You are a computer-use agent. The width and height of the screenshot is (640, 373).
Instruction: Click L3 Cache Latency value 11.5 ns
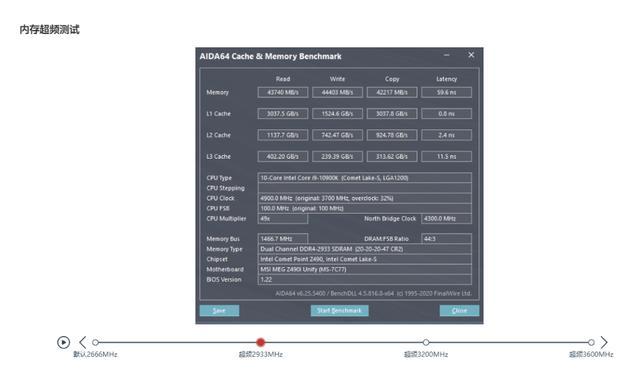pos(447,156)
